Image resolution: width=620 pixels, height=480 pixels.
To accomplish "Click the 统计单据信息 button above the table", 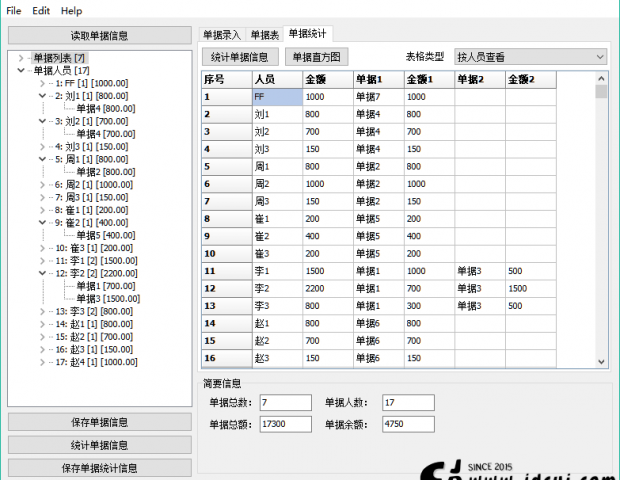I will coord(239,57).
